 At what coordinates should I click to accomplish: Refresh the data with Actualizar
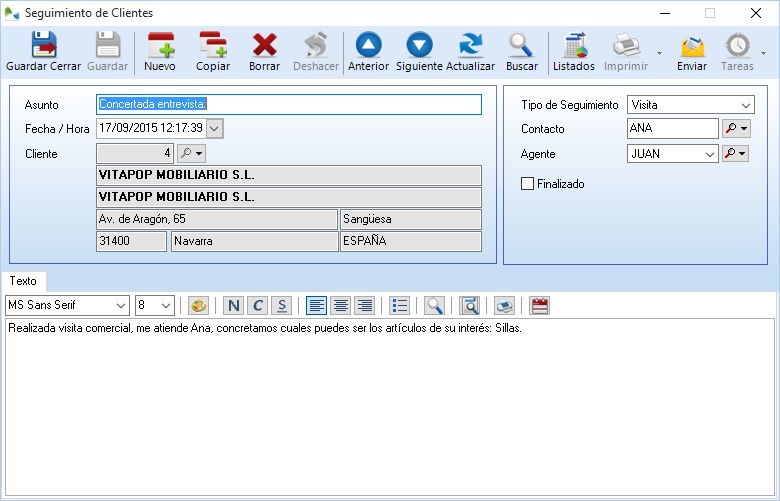pos(470,52)
